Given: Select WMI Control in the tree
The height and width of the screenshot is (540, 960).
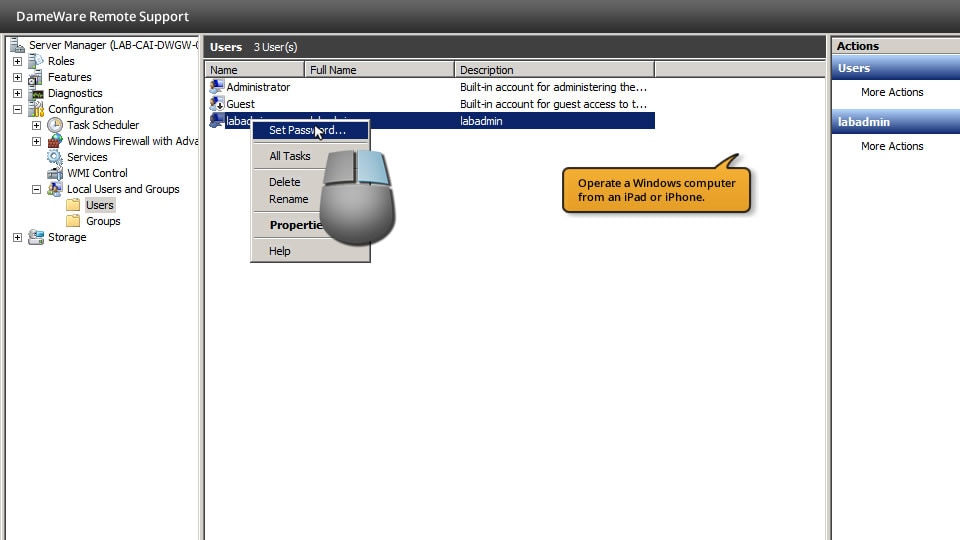Looking at the screenshot, I should 97,173.
